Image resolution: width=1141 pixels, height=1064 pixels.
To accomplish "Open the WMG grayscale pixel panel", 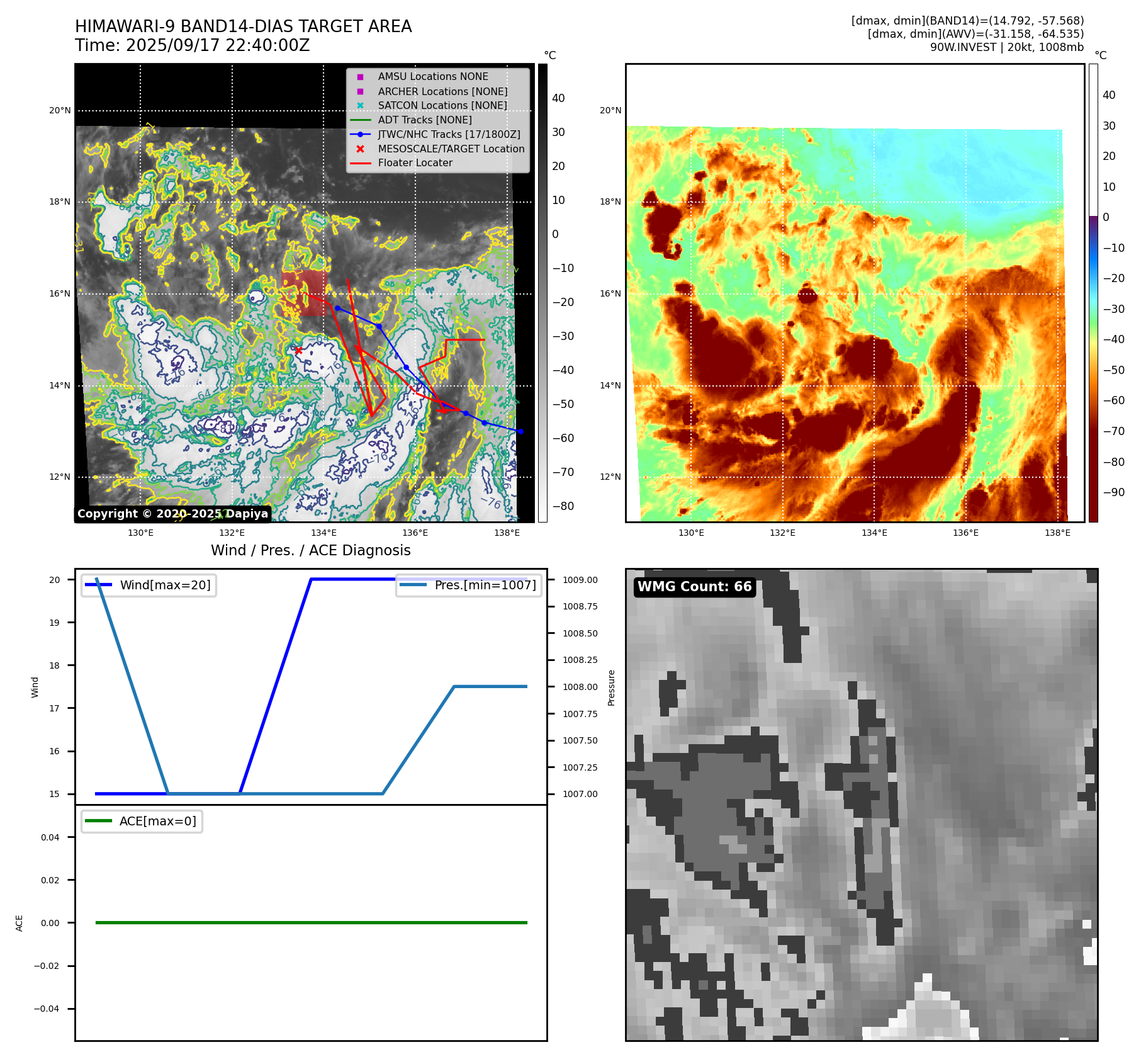I will point(862,805).
